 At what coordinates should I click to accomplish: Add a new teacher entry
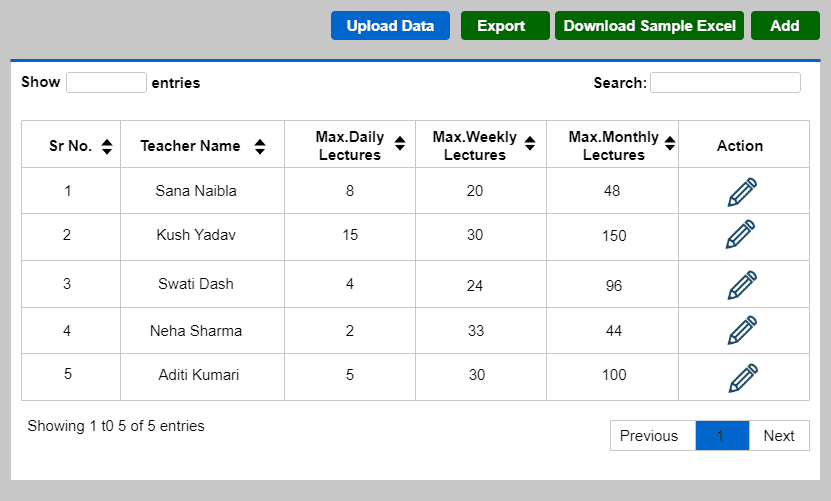[x=785, y=25]
